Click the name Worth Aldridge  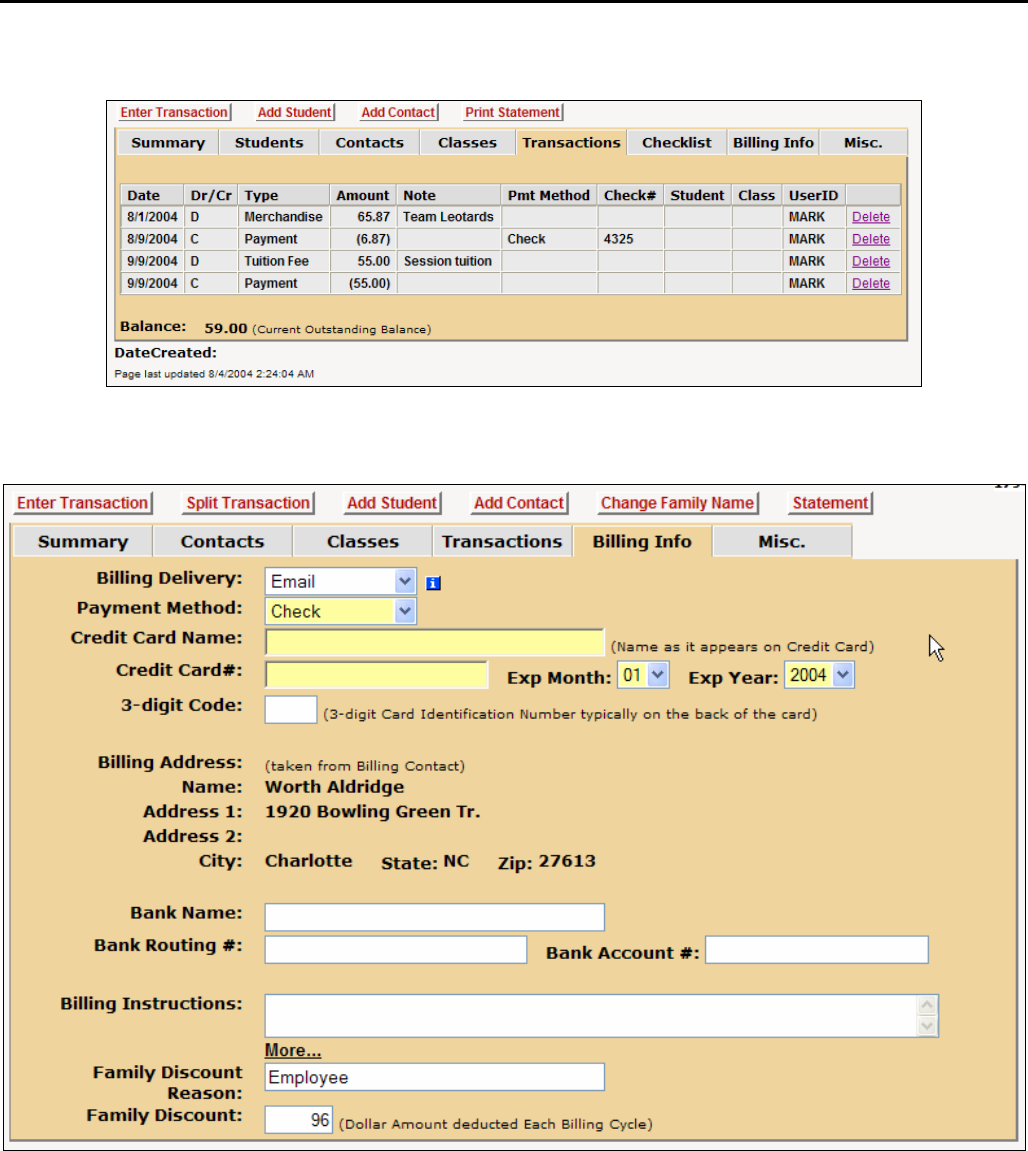pos(334,787)
